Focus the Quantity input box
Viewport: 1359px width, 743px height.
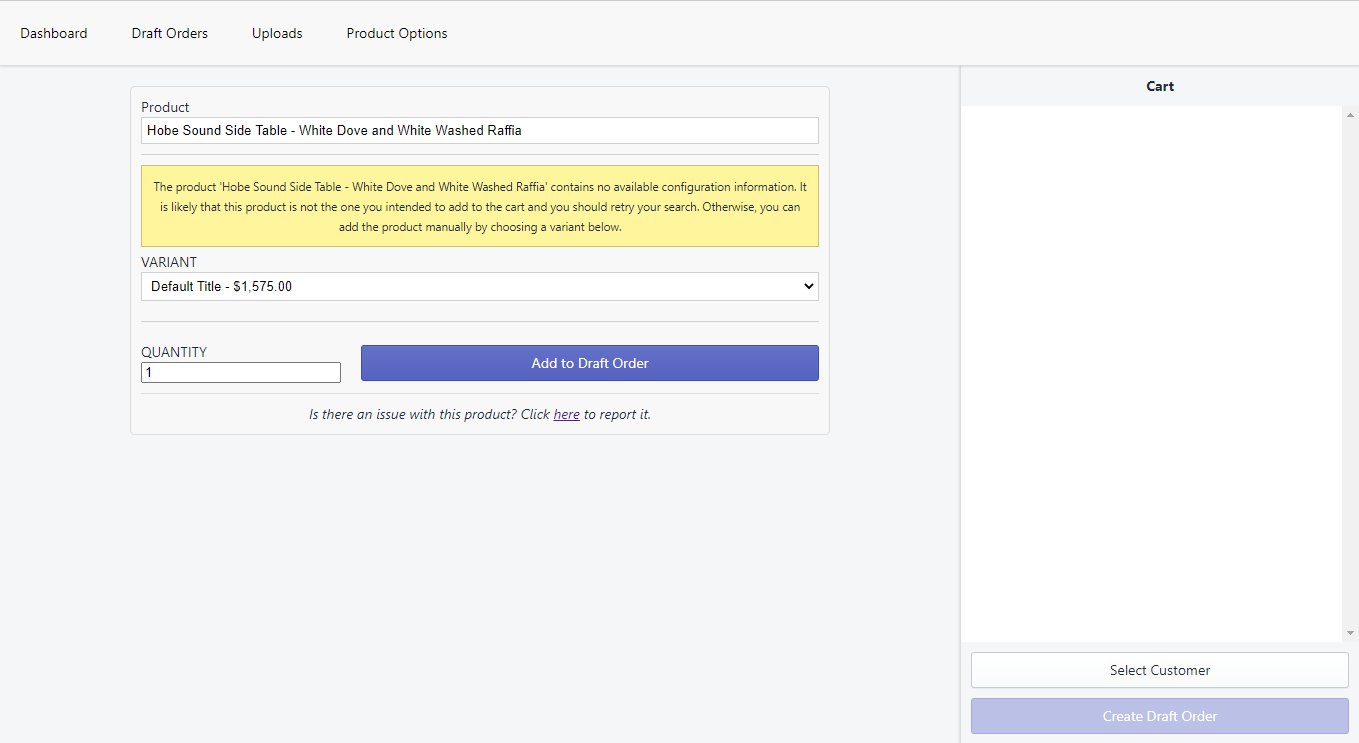[x=240, y=372]
